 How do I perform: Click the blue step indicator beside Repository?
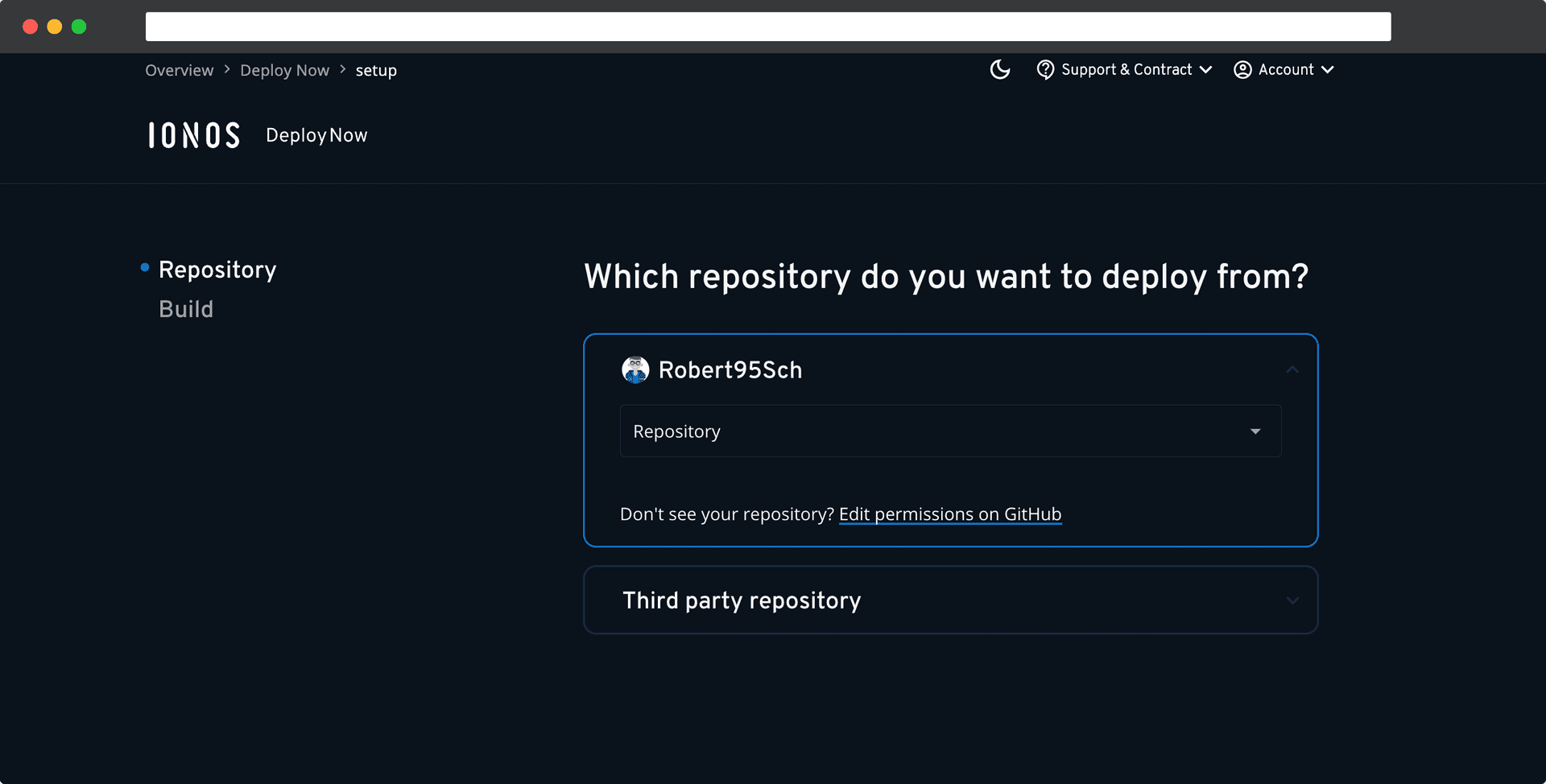coord(144,267)
